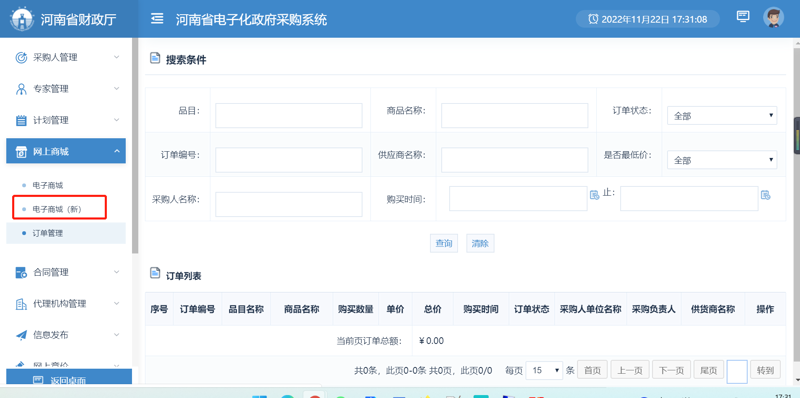Open the 是否最低价 dropdown

[722, 160]
